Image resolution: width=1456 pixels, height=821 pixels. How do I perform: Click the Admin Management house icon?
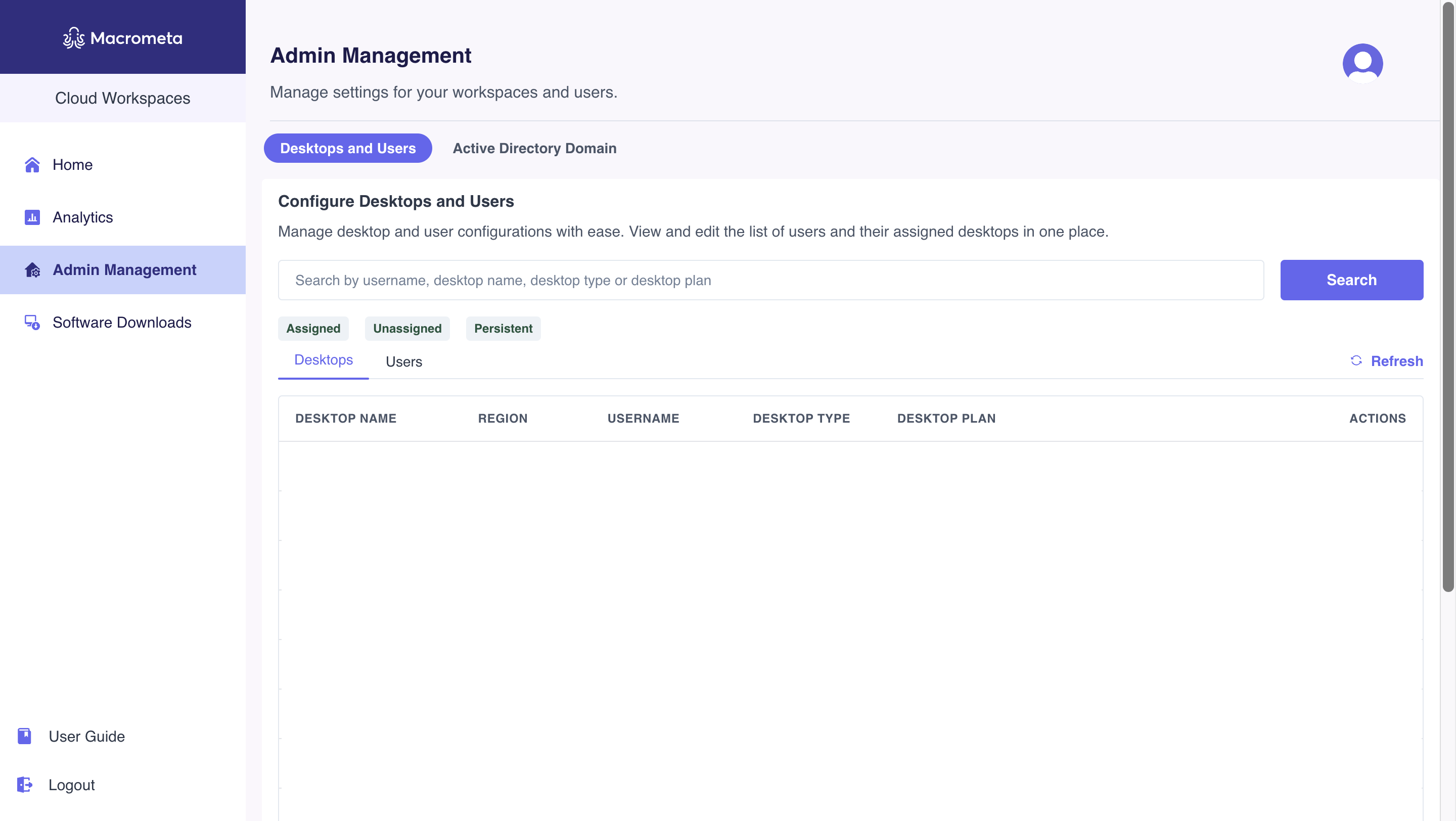pyautogui.click(x=32, y=270)
